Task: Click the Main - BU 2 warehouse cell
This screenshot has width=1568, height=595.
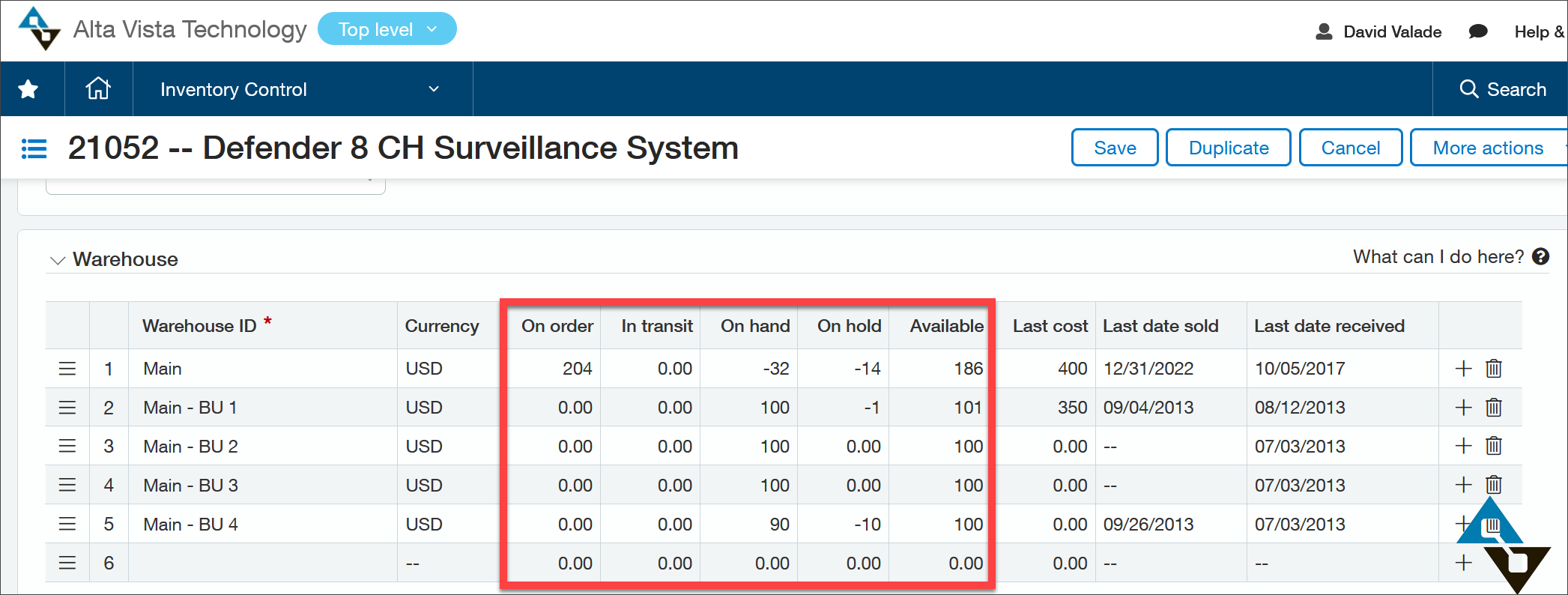Action: [x=263, y=447]
